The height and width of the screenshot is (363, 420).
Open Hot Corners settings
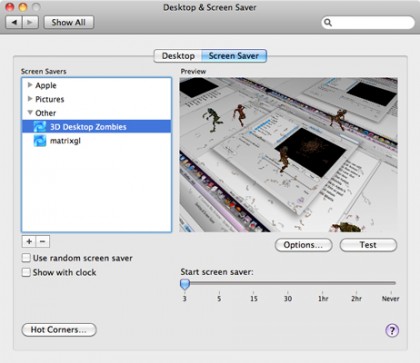59,330
